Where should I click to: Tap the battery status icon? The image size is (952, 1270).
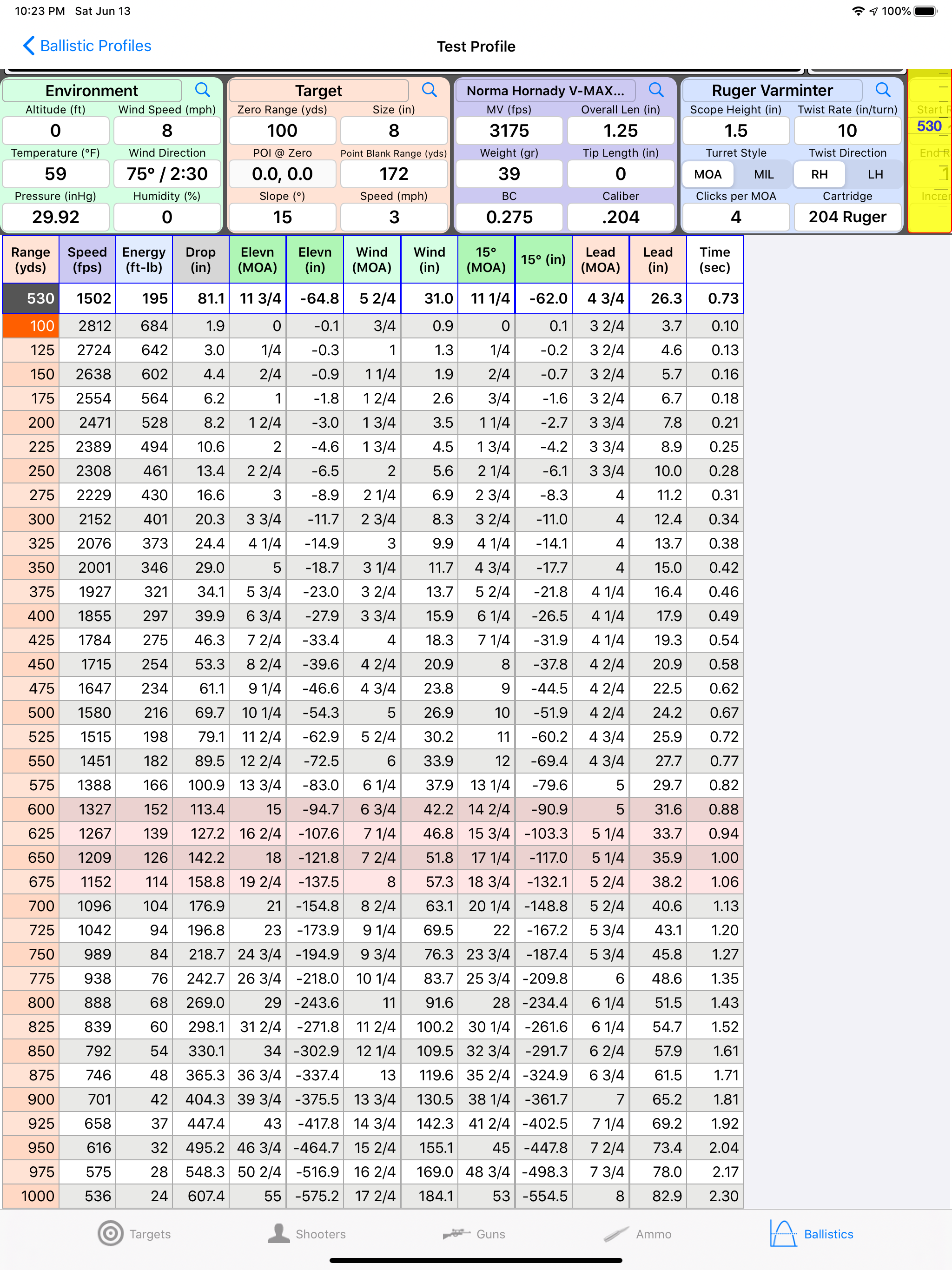(925, 11)
